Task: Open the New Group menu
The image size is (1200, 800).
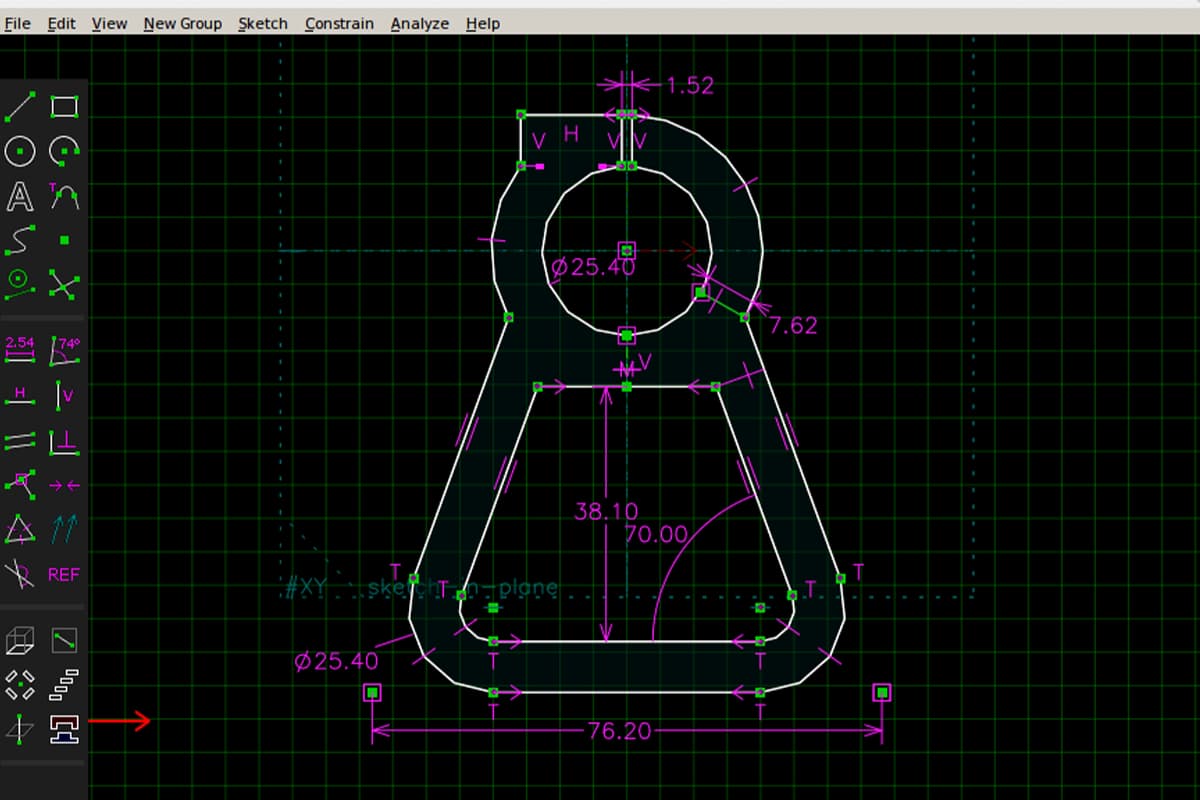Action: tap(182, 23)
